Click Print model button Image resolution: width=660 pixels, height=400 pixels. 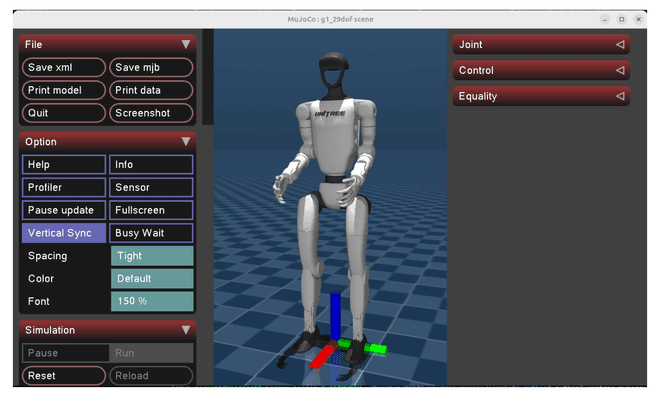point(64,90)
